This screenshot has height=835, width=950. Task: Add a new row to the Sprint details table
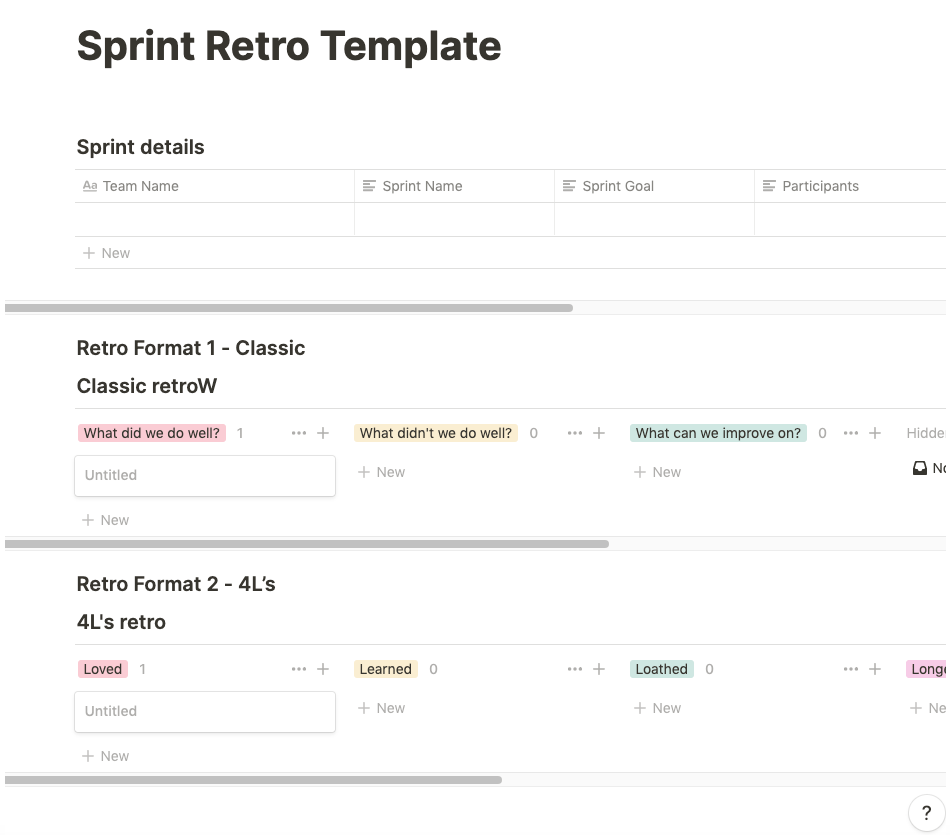(x=107, y=253)
